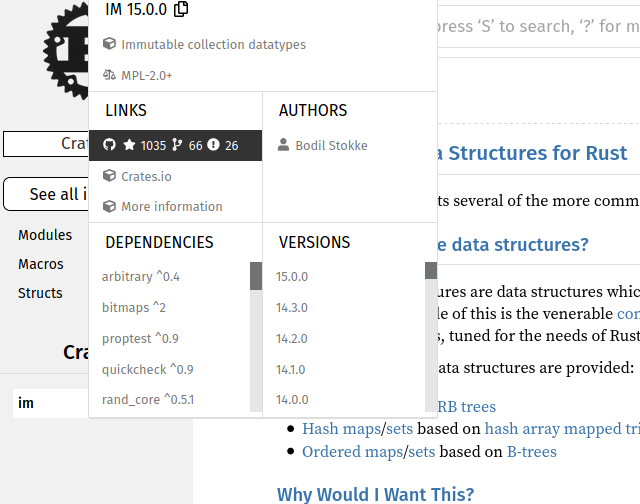
Task: Open the Crates.io link
Action: (146, 176)
